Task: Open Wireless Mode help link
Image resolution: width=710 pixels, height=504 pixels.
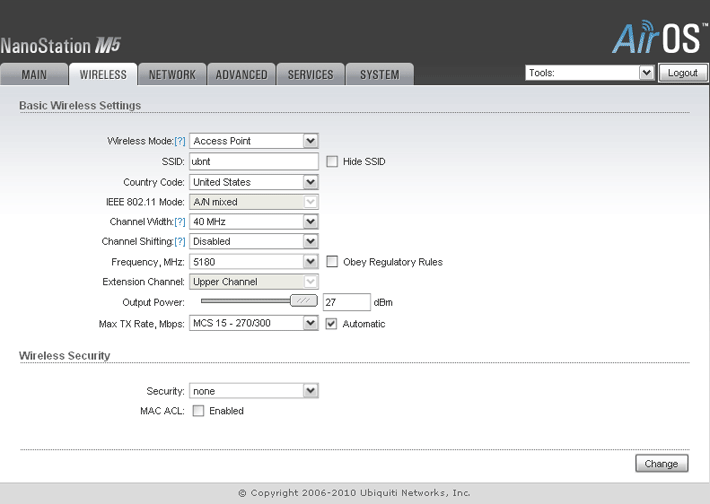Action: tap(180, 141)
